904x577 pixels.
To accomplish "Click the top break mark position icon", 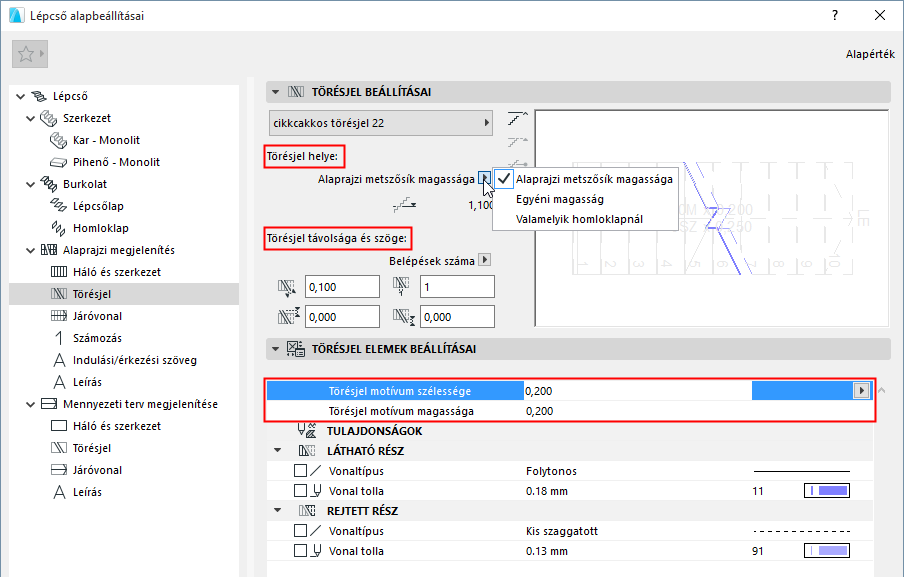I will 517,119.
